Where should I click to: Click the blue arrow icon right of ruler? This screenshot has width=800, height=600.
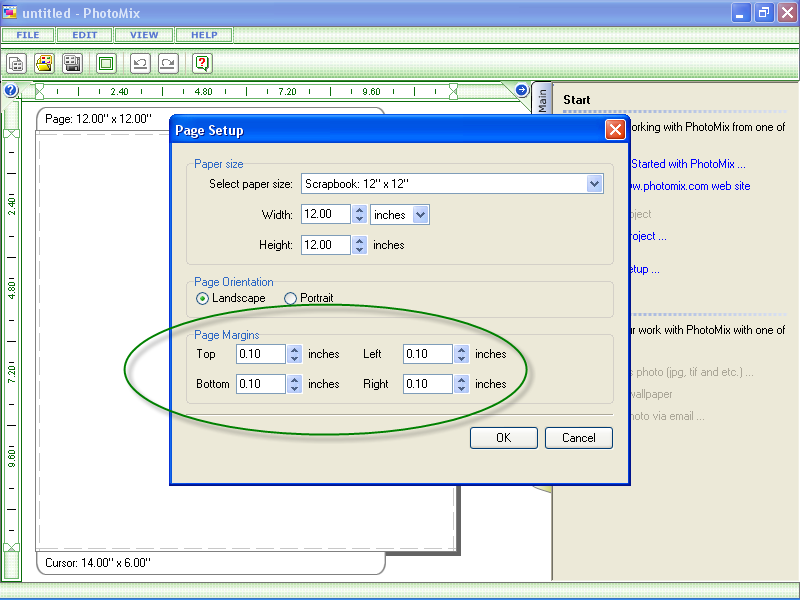pos(521,90)
